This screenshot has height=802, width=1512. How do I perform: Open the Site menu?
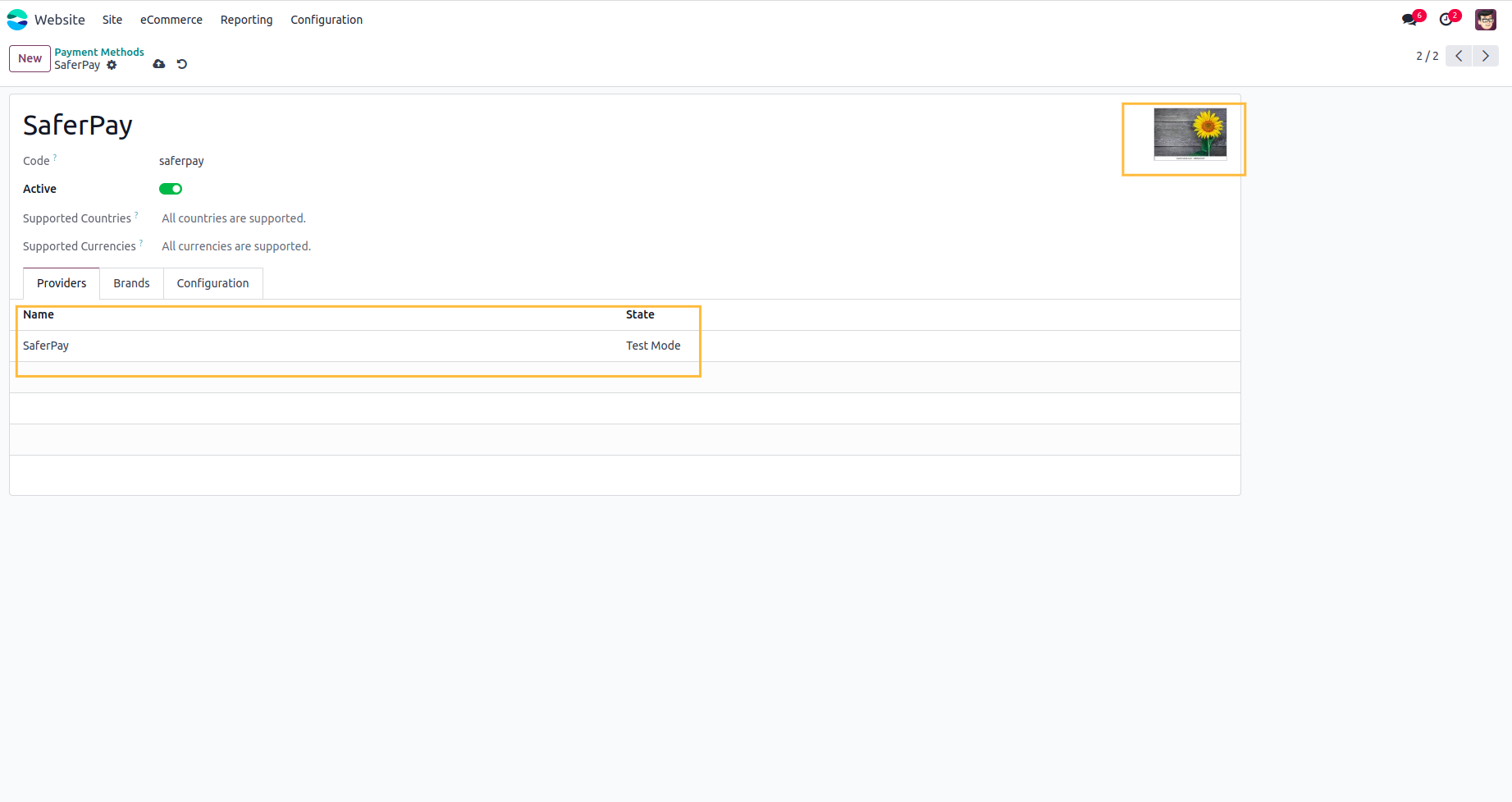(x=112, y=20)
